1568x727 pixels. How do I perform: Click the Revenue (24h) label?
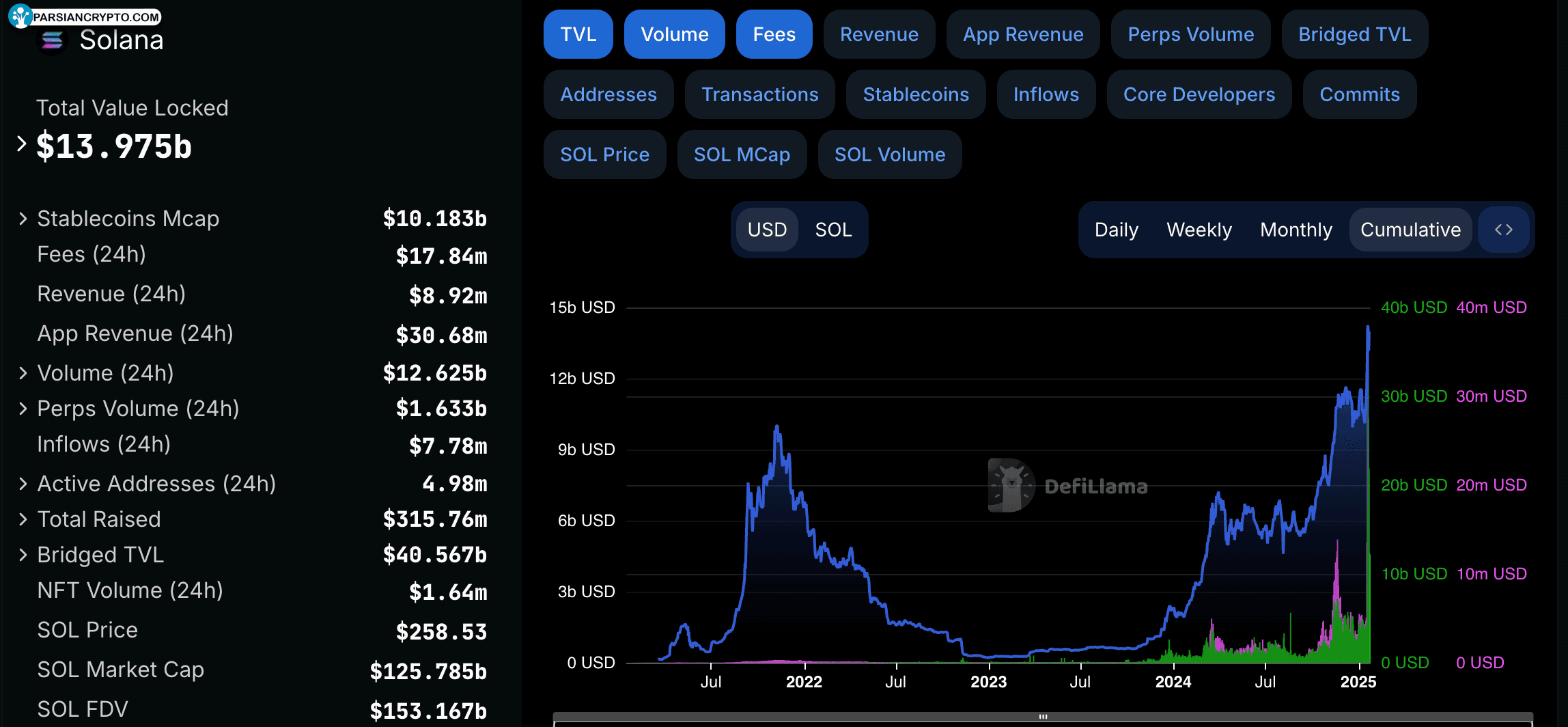tap(111, 294)
